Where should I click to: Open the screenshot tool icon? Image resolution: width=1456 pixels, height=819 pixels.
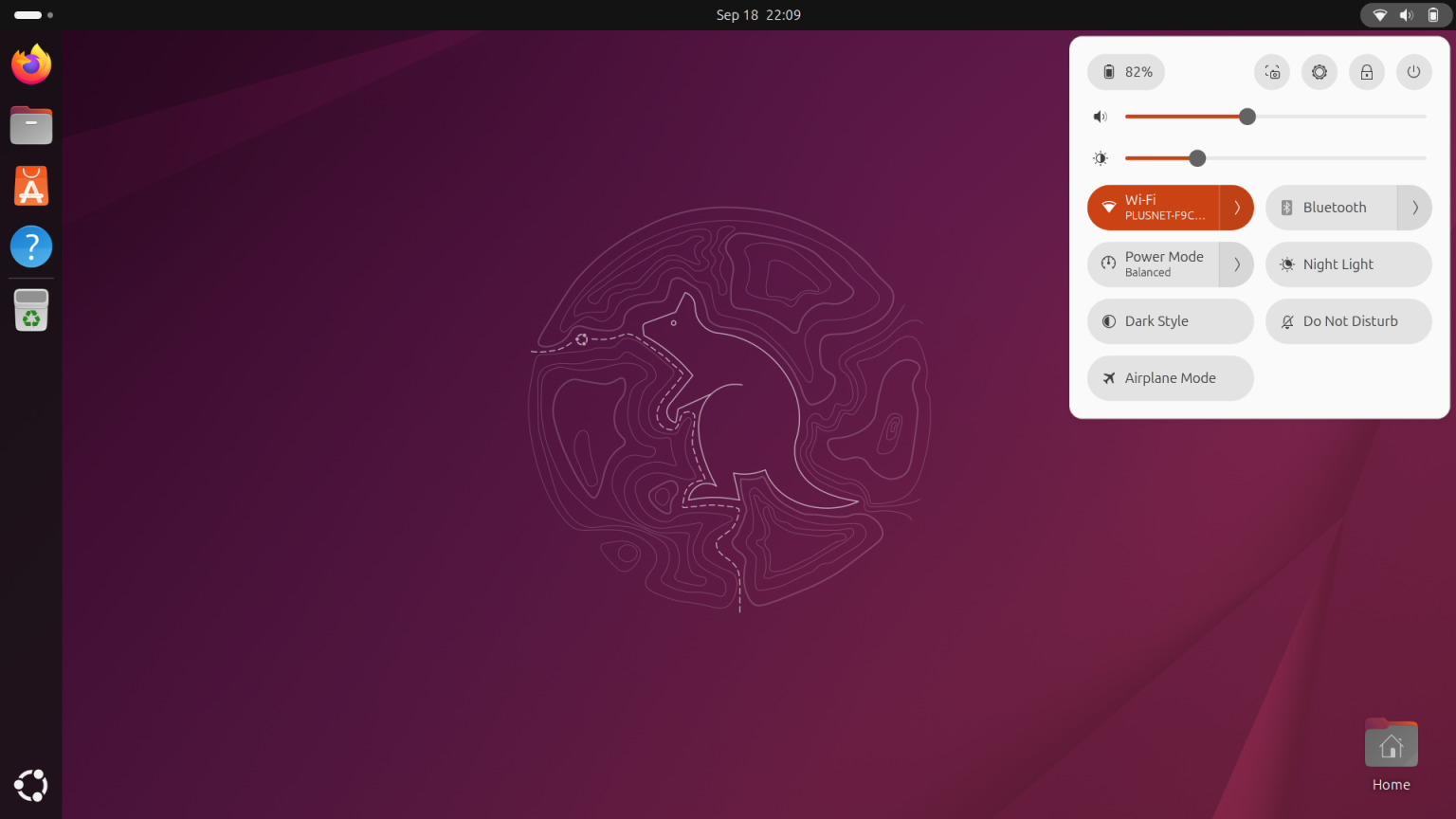pos(1272,72)
